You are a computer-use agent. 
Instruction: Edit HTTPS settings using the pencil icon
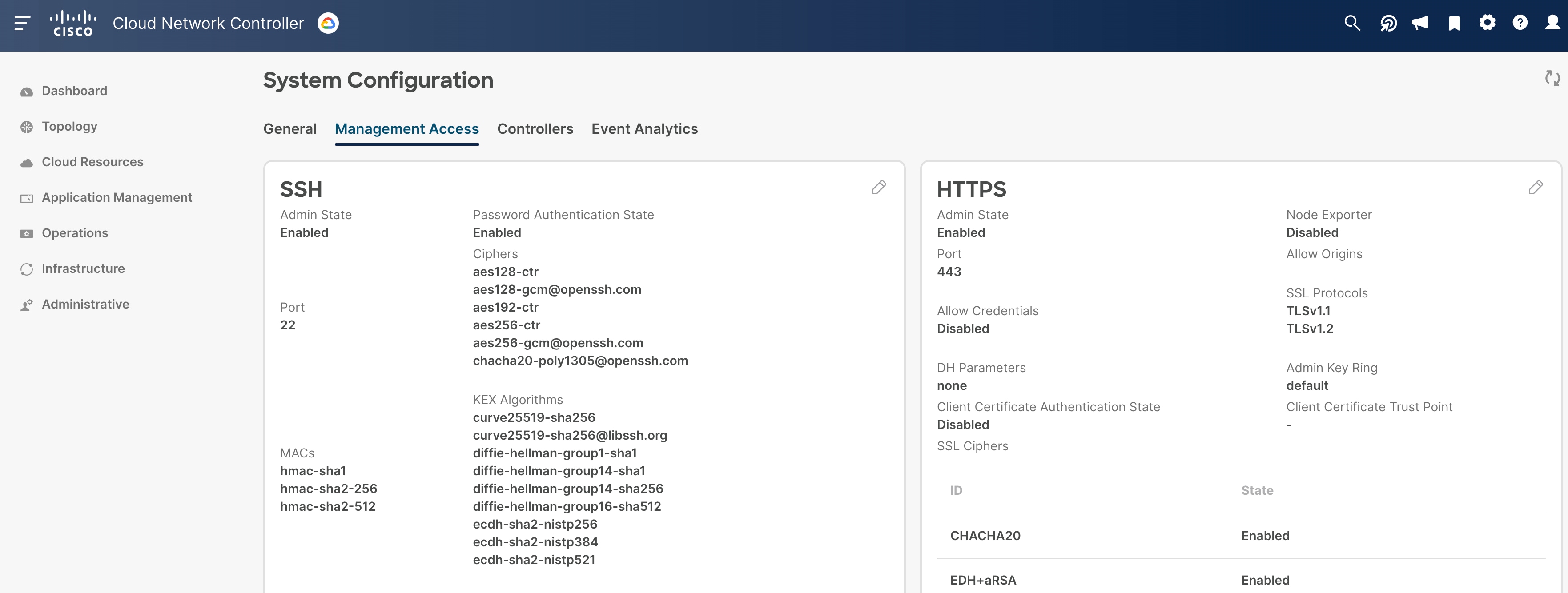pyautogui.click(x=1536, y=187)
